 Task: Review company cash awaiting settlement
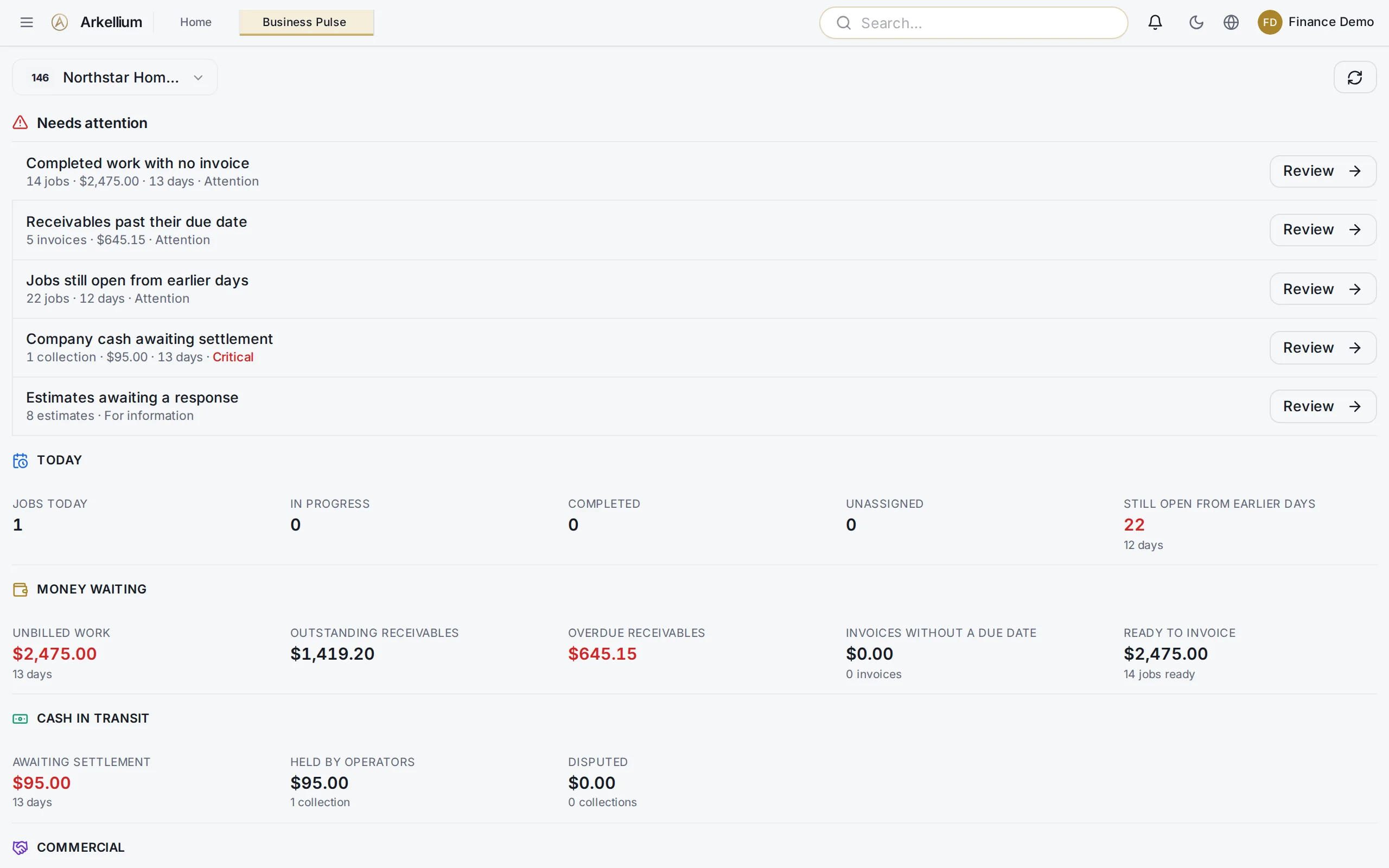point(1322,348)
